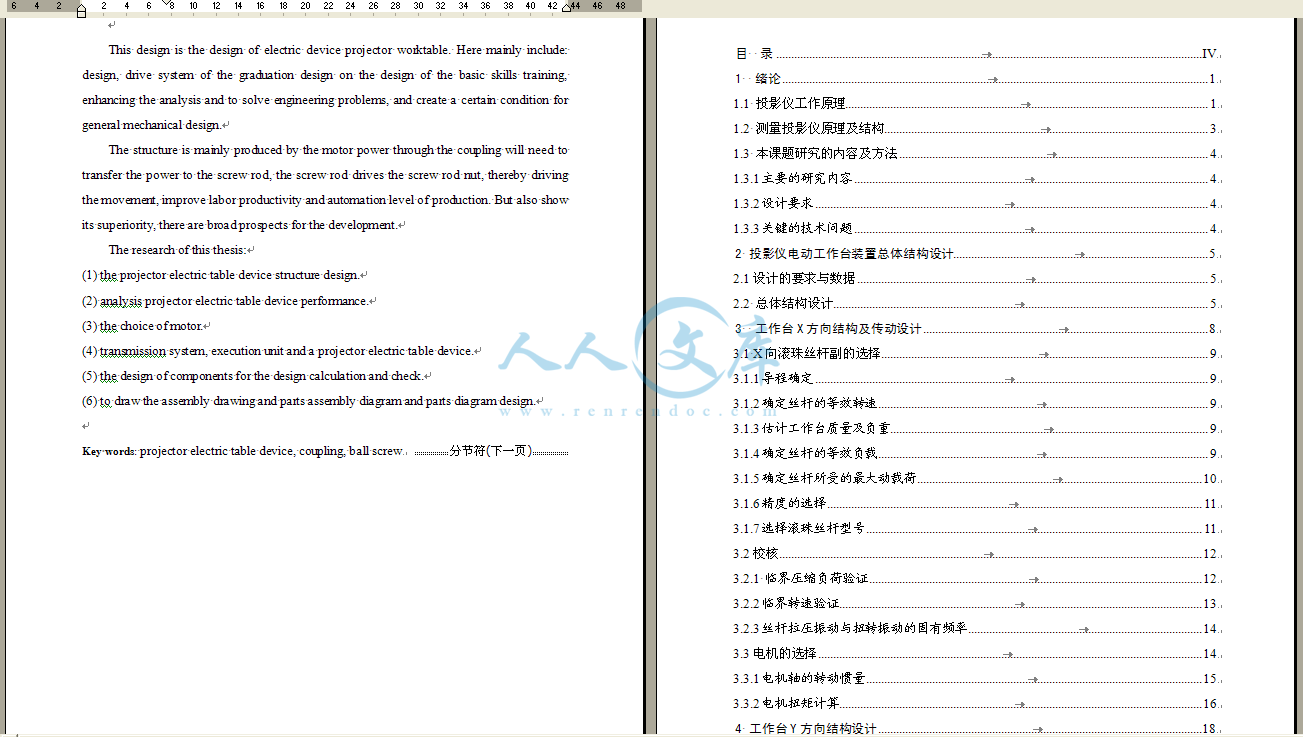The height and width of the screenshot is (737, 1303).
Task: Click the 3.1.1 导程确定 entry
Action: [977, 379]
